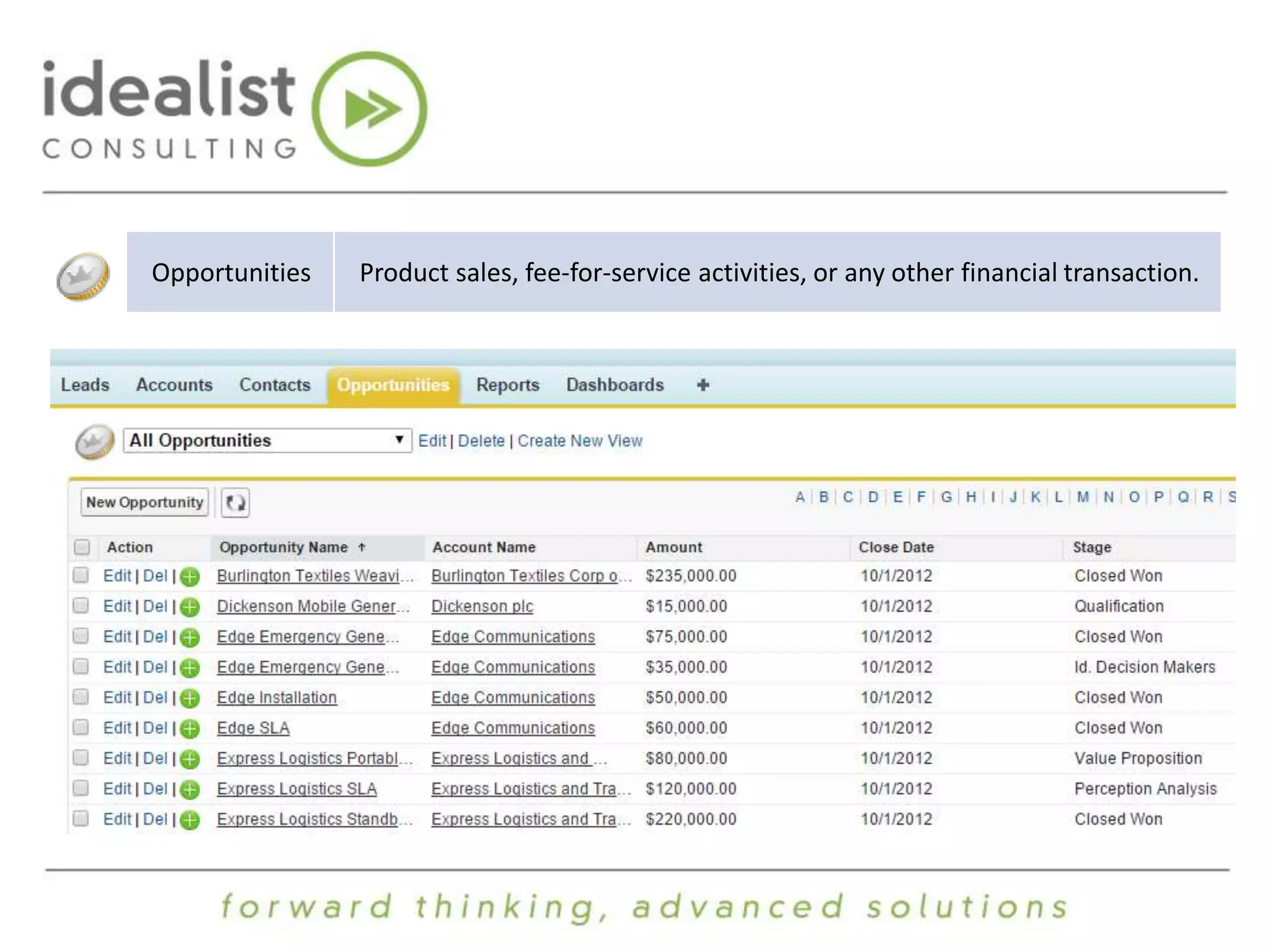
Task: Click Del in the Dickenson Mobile row
Action: pos(155,606)
